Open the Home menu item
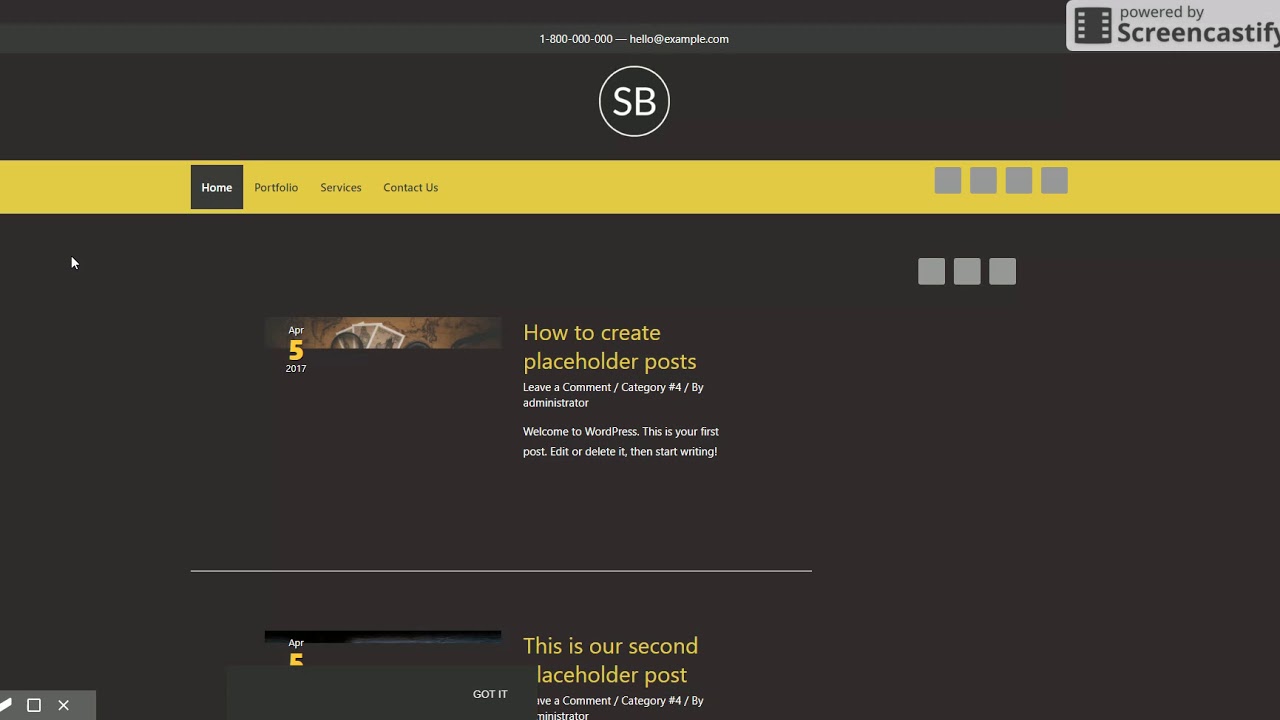The image size is (1280, 720). [216, 187]
